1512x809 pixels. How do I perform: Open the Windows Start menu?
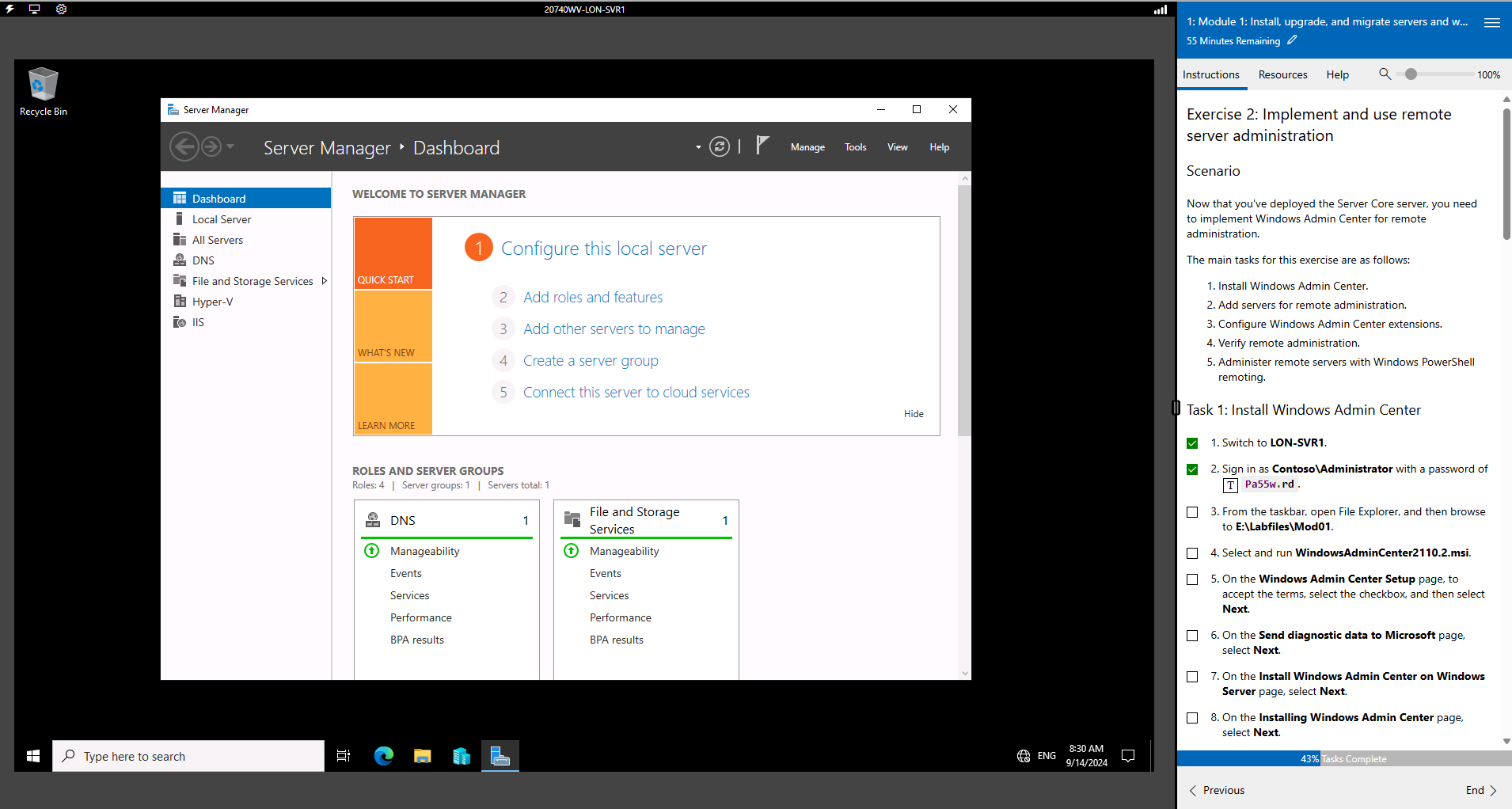pos(33,756)
